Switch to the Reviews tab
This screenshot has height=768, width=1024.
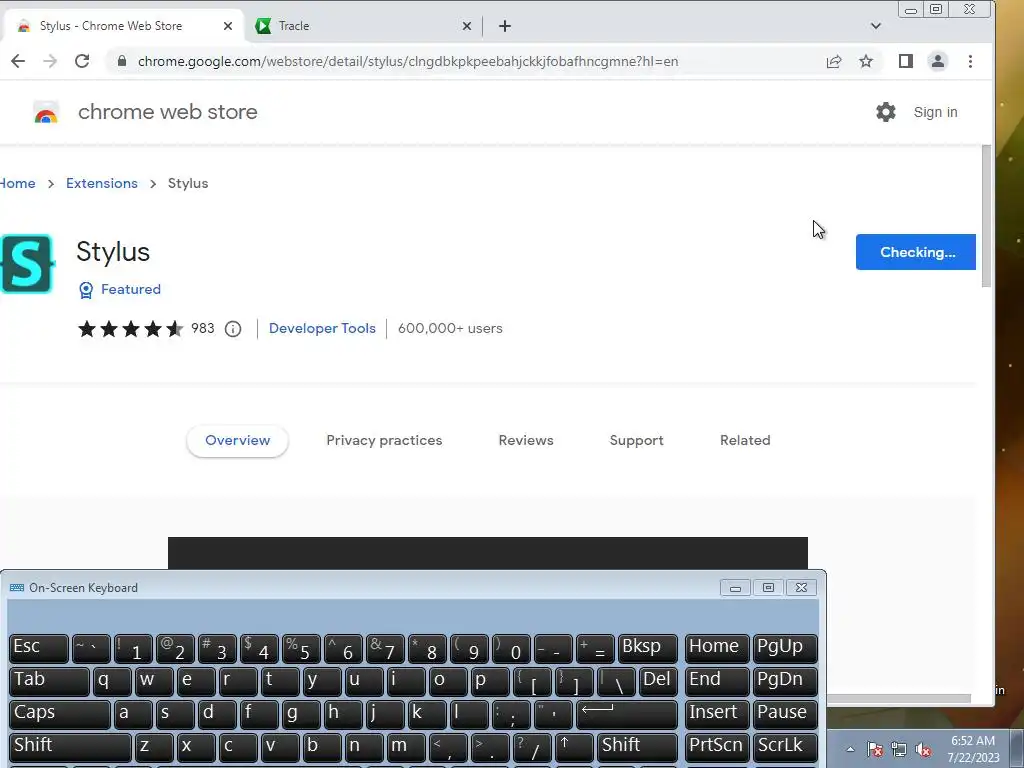tap(526, 441)
